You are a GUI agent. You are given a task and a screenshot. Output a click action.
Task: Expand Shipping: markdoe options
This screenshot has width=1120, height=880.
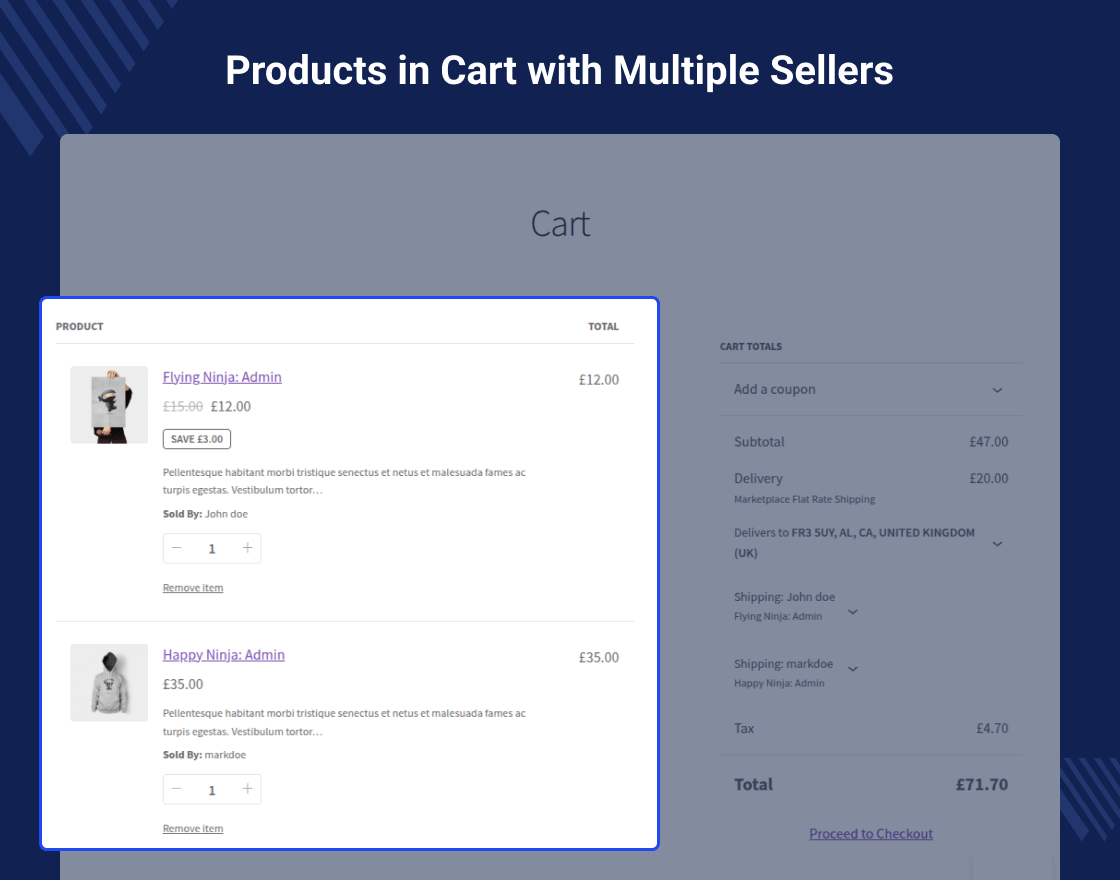point(852,669)
